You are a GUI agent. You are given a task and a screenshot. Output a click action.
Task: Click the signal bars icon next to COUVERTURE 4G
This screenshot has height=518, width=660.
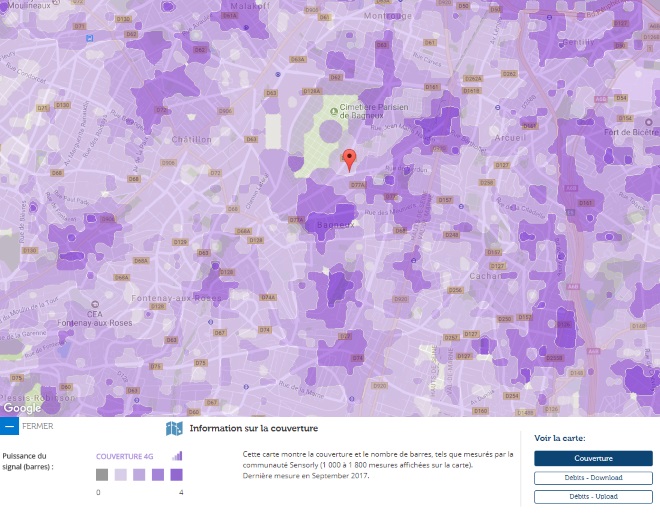click(177, 456)
